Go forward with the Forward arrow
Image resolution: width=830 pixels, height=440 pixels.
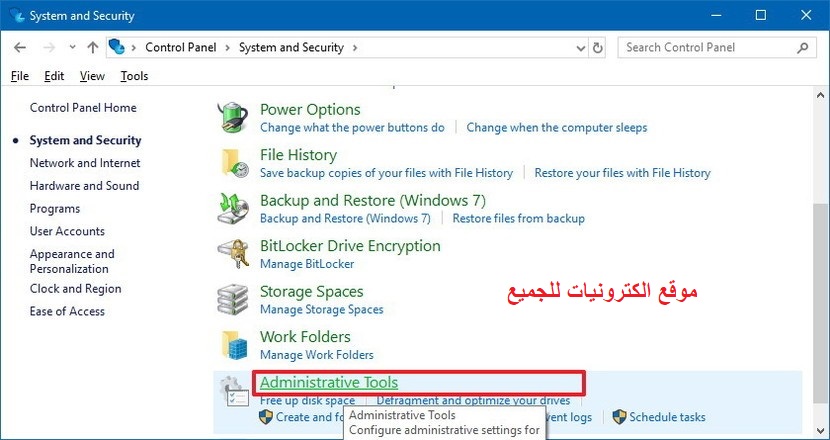point(49,48)
